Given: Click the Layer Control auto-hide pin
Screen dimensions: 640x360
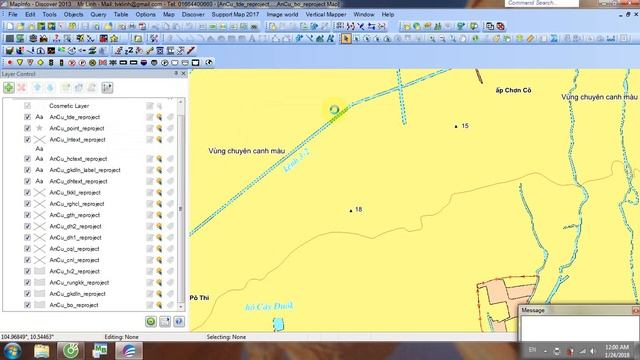Looking at the screenshot, I should click(176, 73).
